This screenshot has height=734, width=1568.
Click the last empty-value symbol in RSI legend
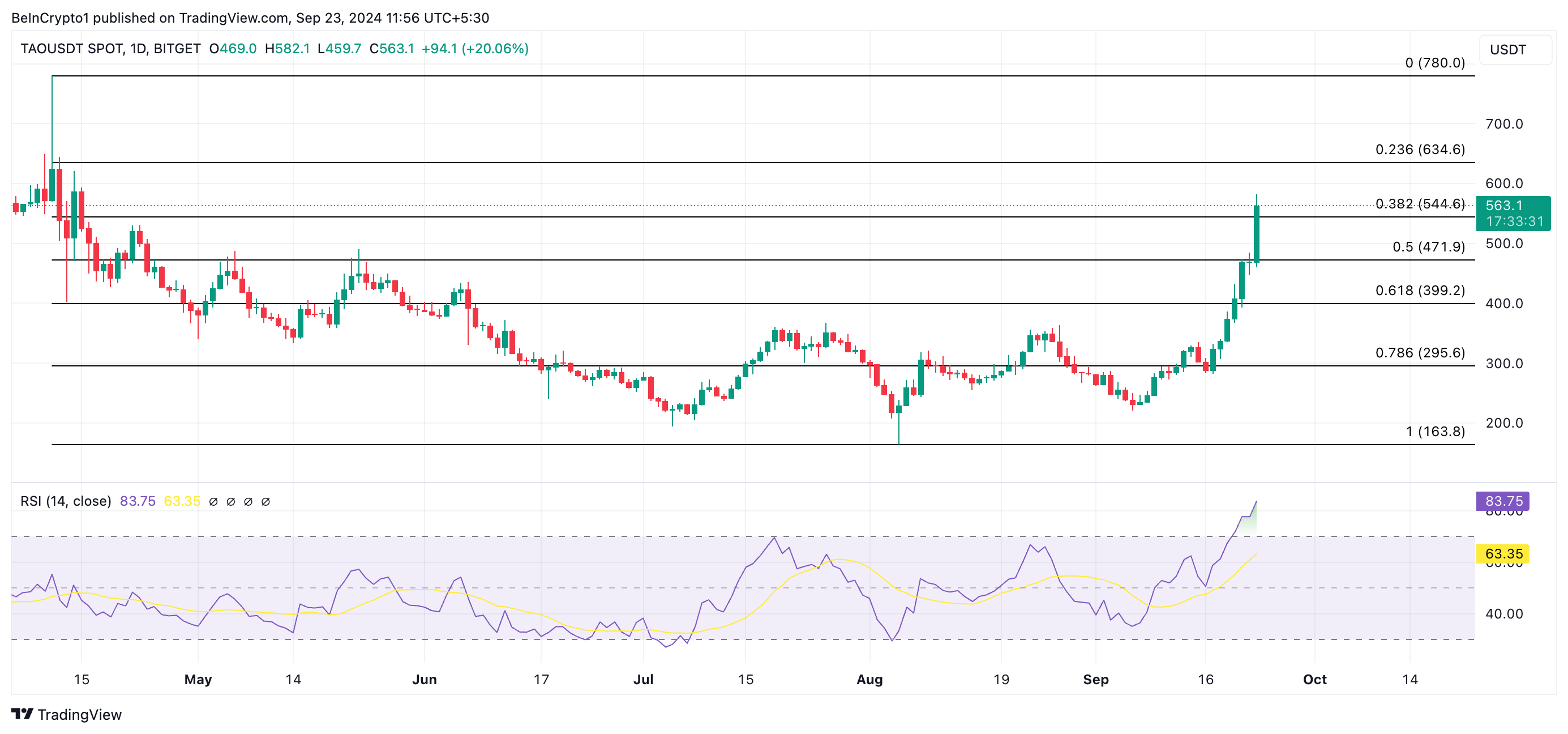(265, 501)
